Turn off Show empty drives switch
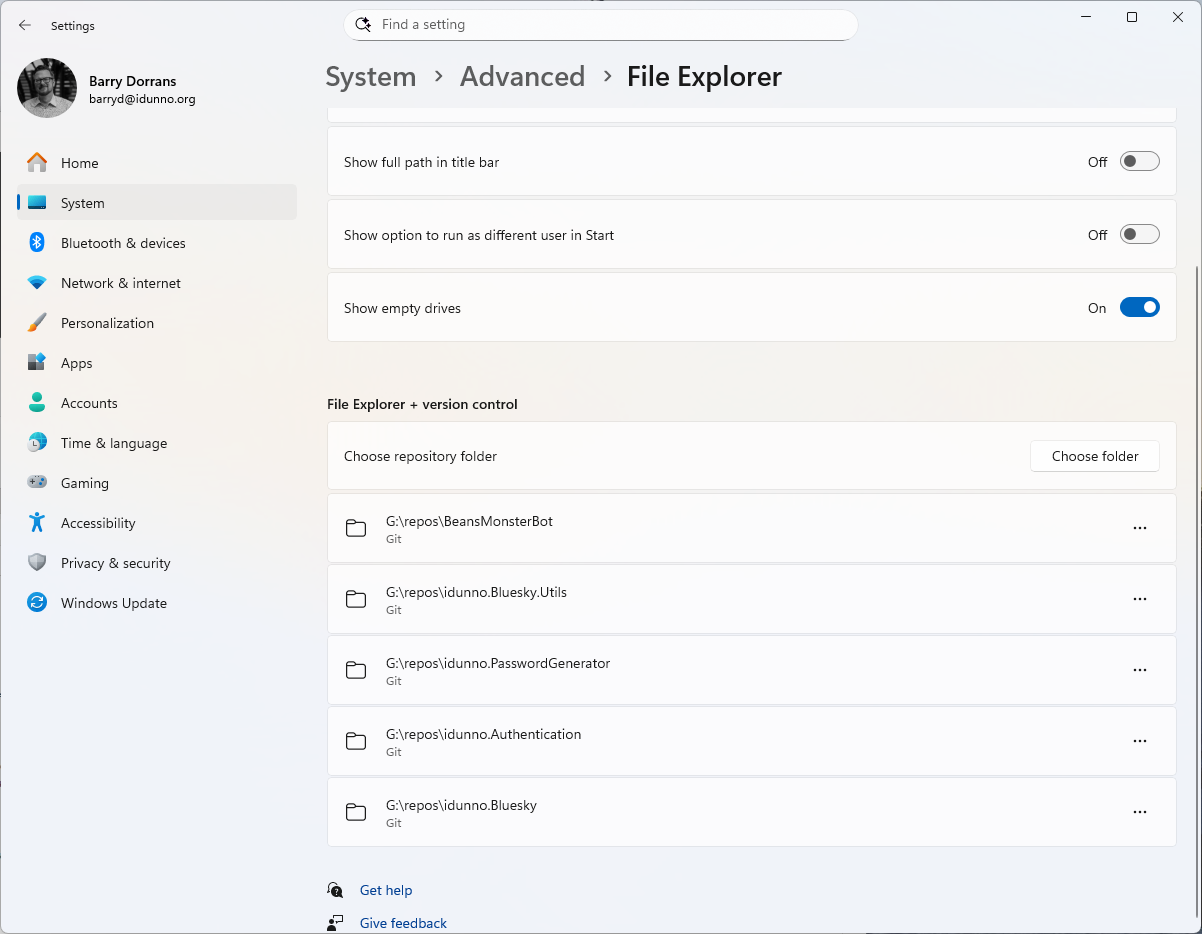 click(x=1139, y=307)
